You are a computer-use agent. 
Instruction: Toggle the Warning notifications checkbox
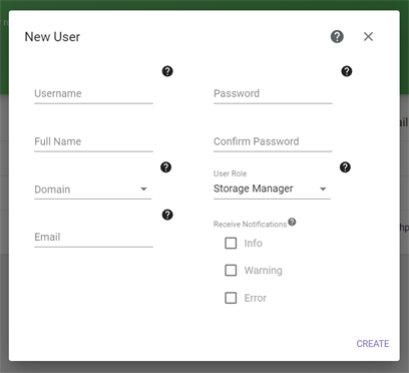231,270
